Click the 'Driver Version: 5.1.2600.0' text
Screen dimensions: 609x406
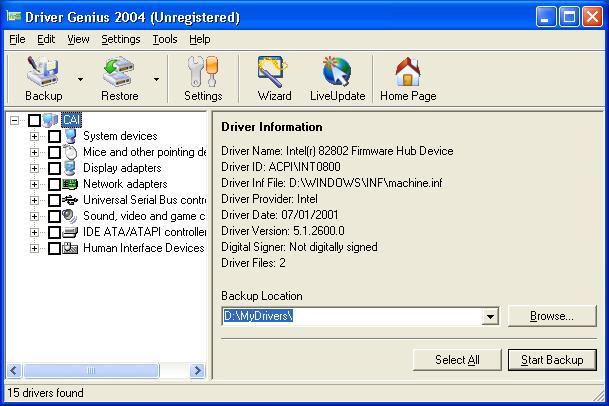pyautogui.click(x=283, y=231)
